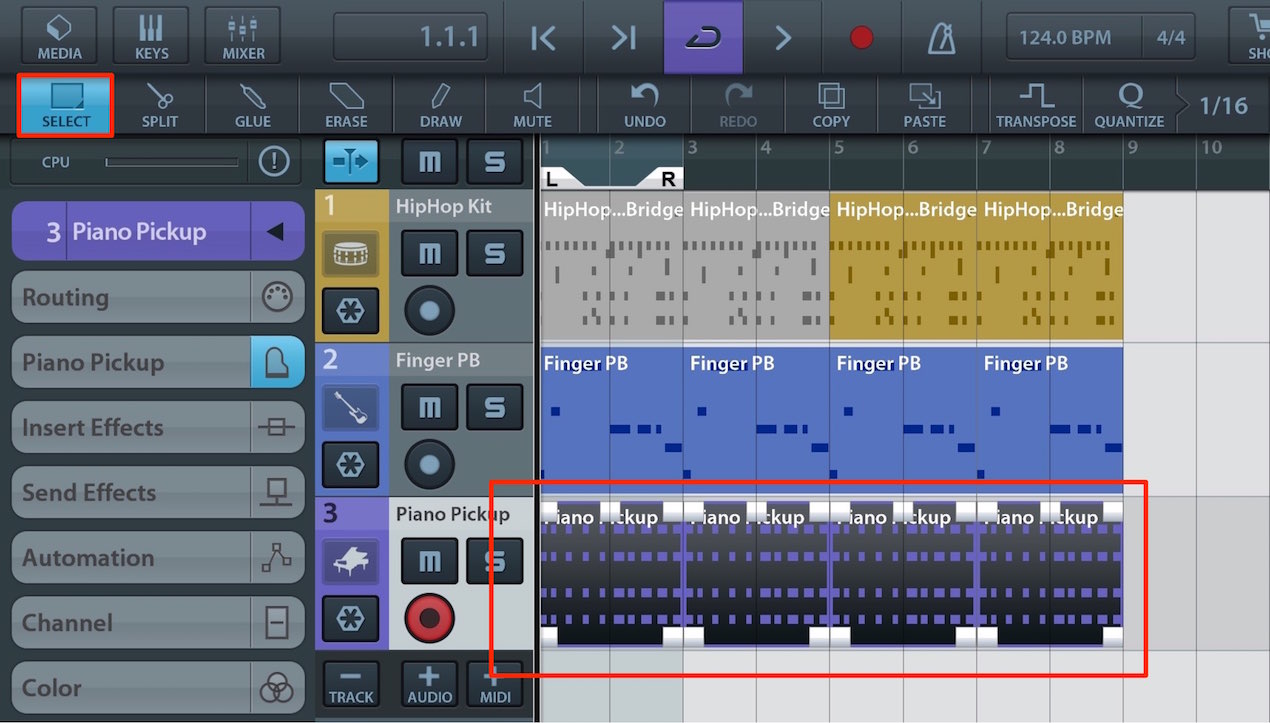Open the CPU alert indicator
Viewport: 1270px width, 723px height.
point(274,161)
